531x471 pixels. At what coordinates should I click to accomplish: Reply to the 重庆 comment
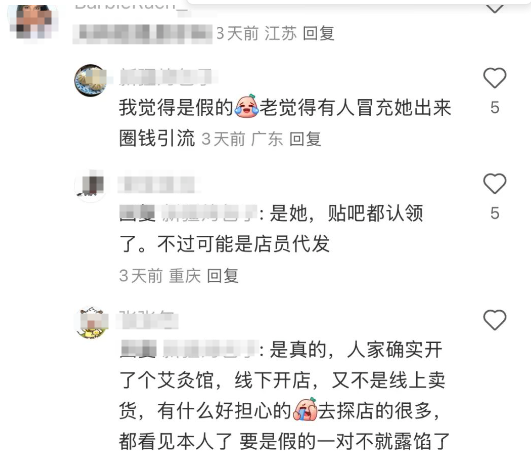point(222,276)
